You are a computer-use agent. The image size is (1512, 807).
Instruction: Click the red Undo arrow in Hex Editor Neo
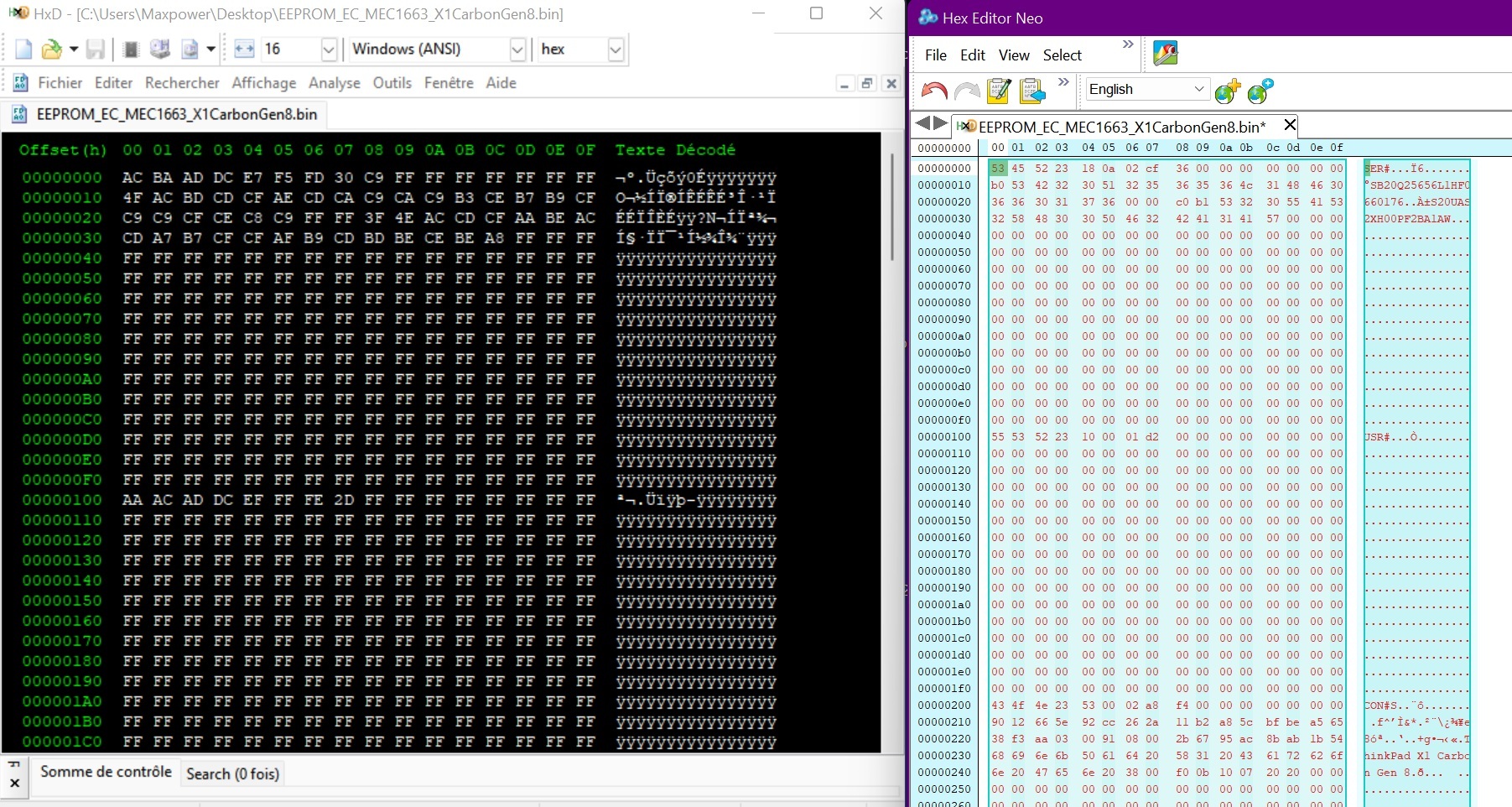point(934,91)
